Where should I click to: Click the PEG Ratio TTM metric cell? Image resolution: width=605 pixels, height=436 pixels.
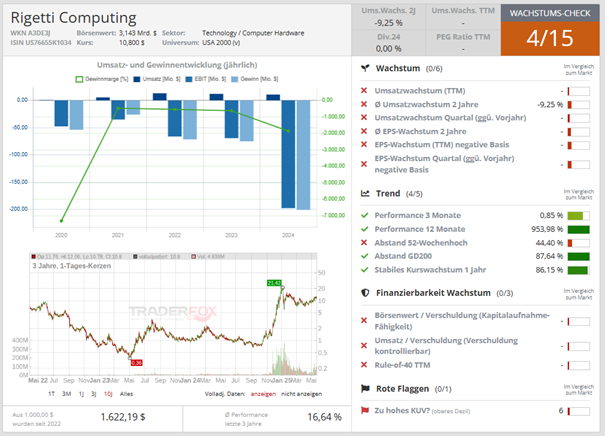[463, 42]
